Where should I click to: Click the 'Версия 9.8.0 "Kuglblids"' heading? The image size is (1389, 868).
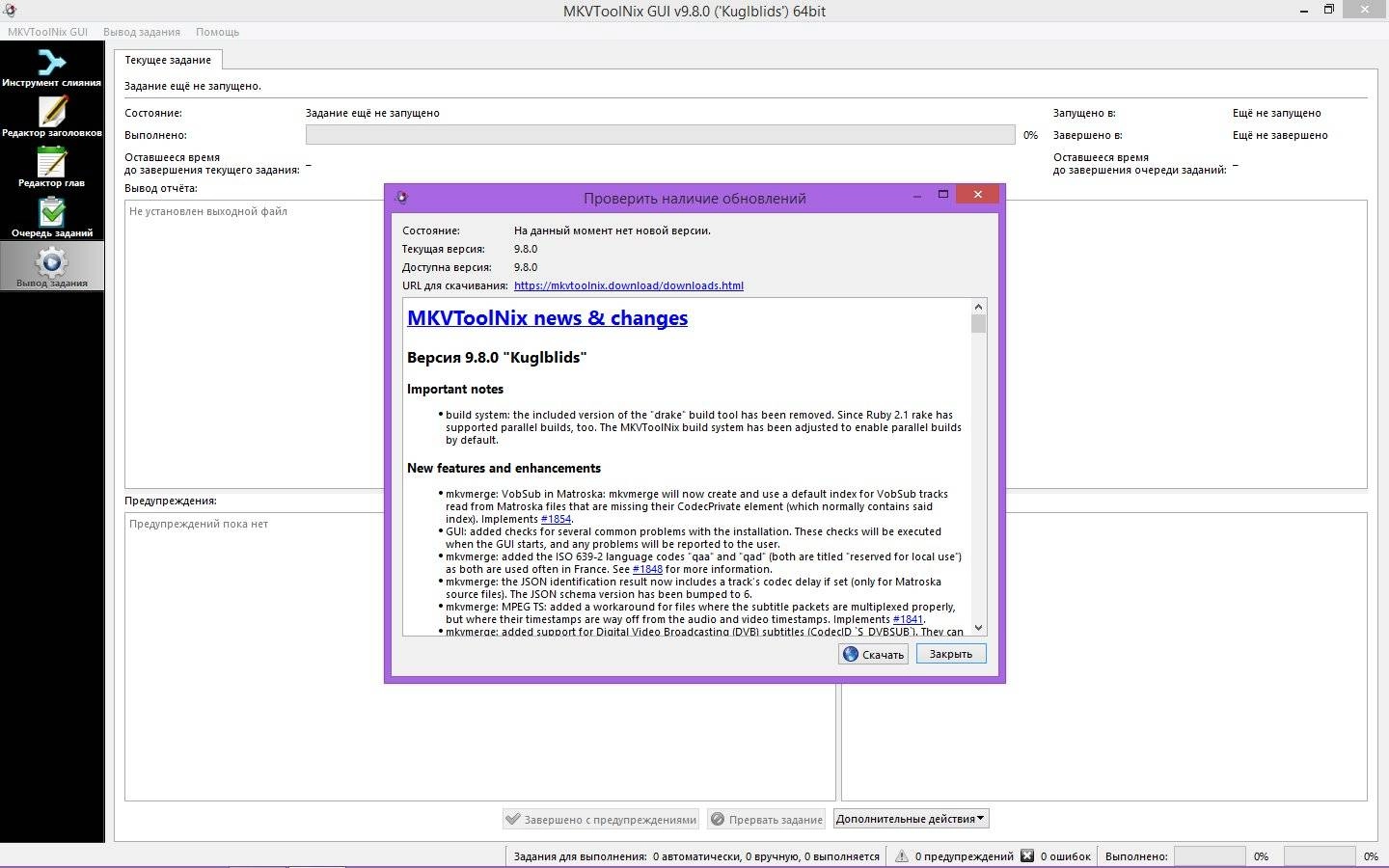(x=497, y=358)
